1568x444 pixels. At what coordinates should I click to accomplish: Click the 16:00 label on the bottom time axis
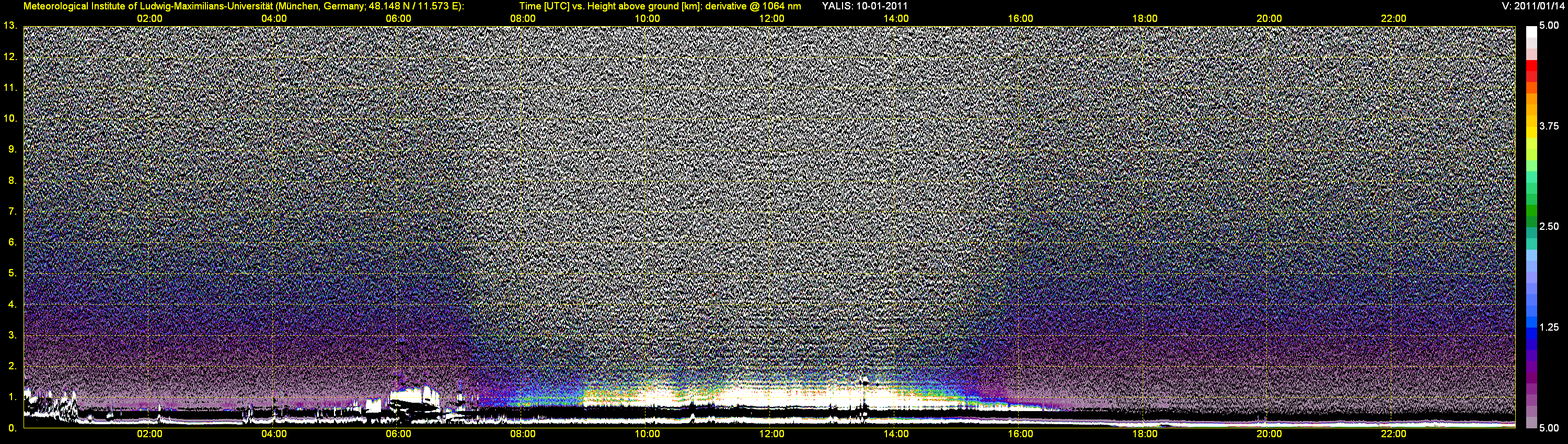1020,434
